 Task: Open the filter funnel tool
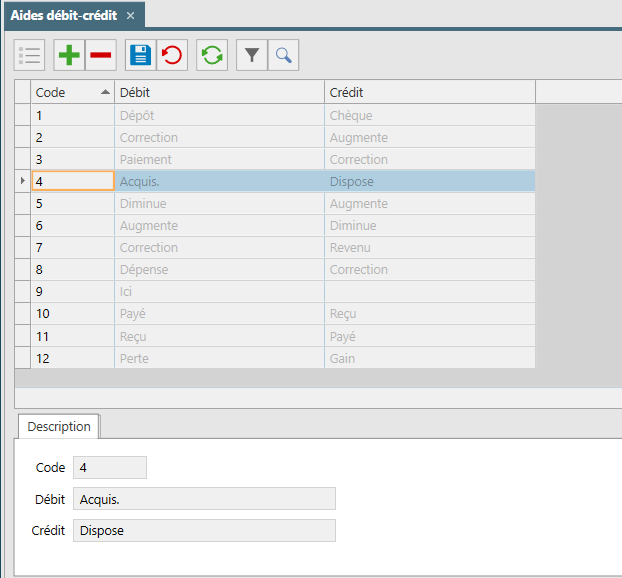(x=251, y=55)
